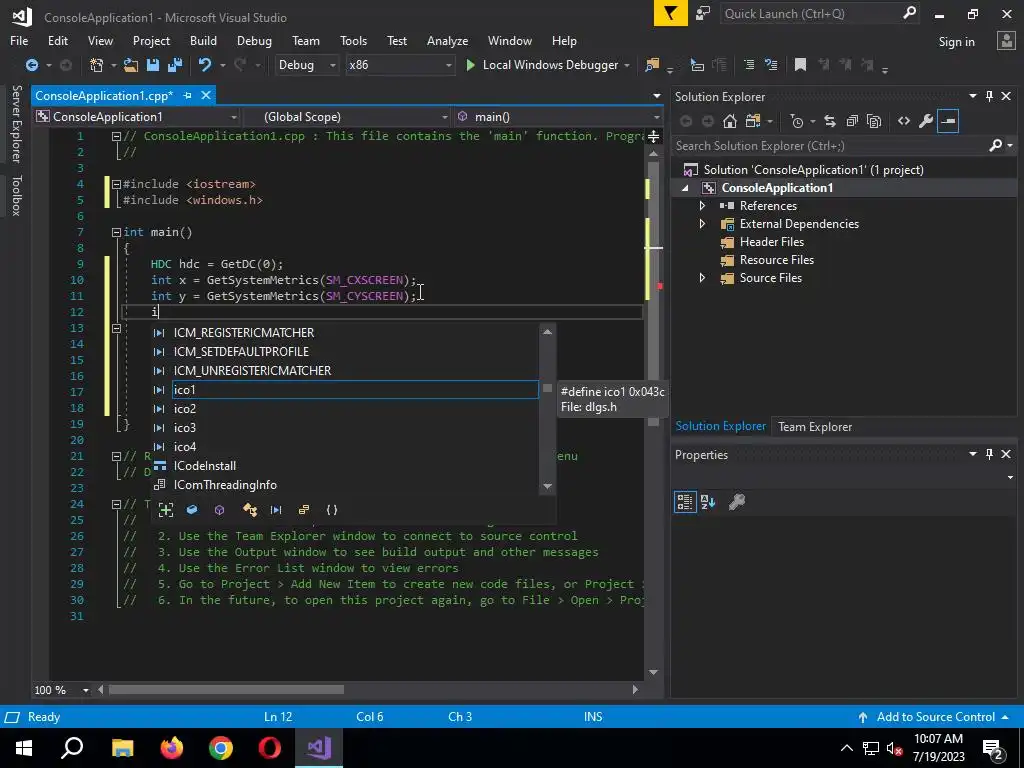
Task: Open Chrome from the taskbar
Action: (221, 748)
